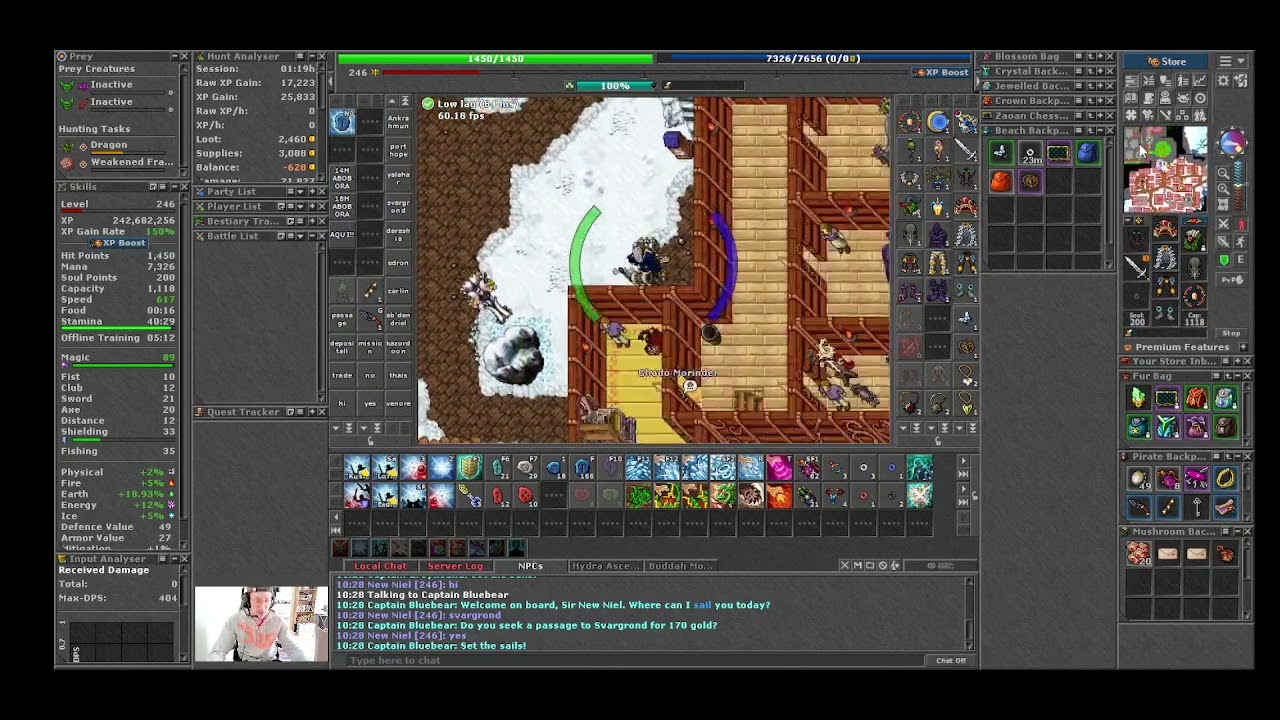The image size is (1280, 720).
Task: Switch to the Local Chat tab
Action: (x=381, y=566)
